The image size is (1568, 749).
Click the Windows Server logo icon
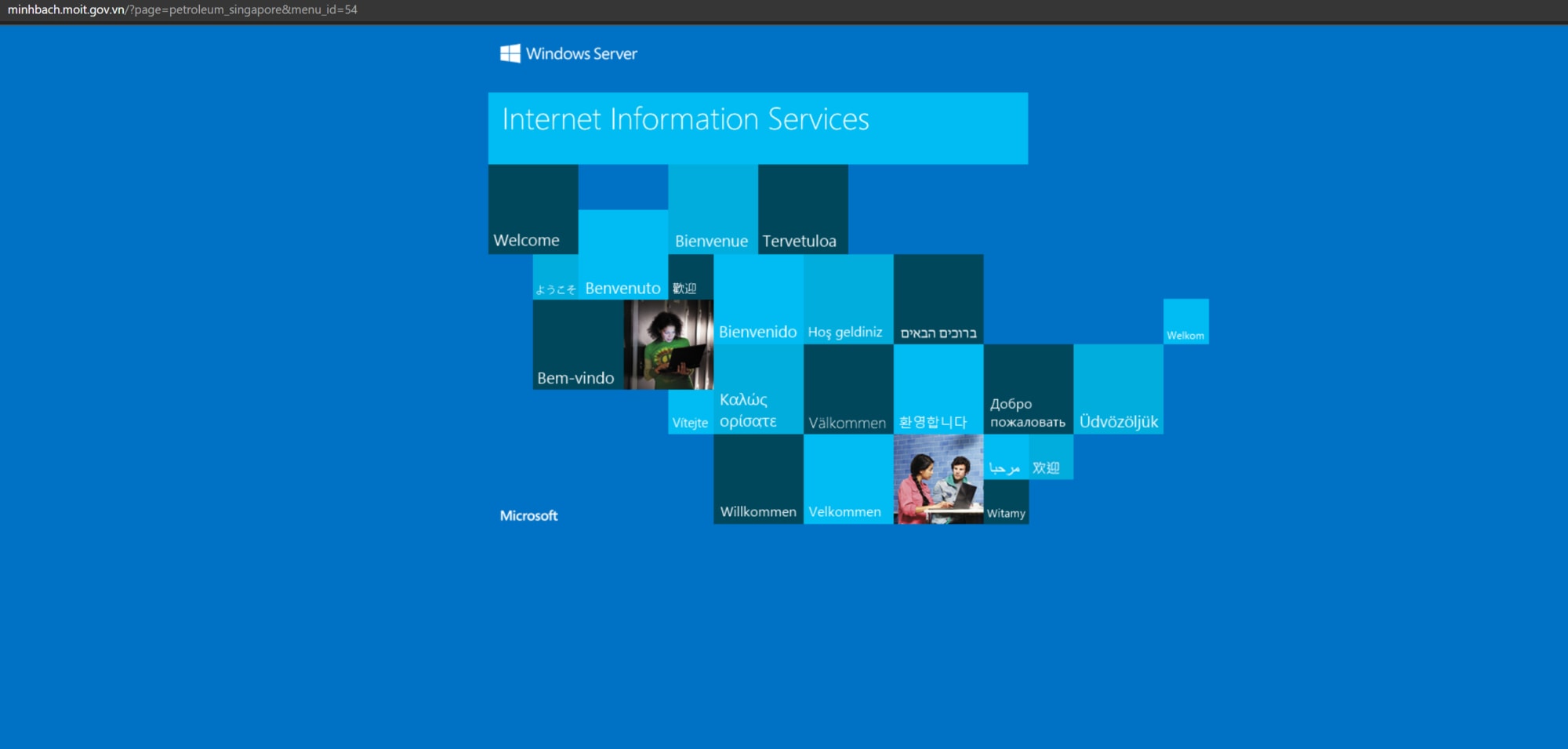[510, 53]
